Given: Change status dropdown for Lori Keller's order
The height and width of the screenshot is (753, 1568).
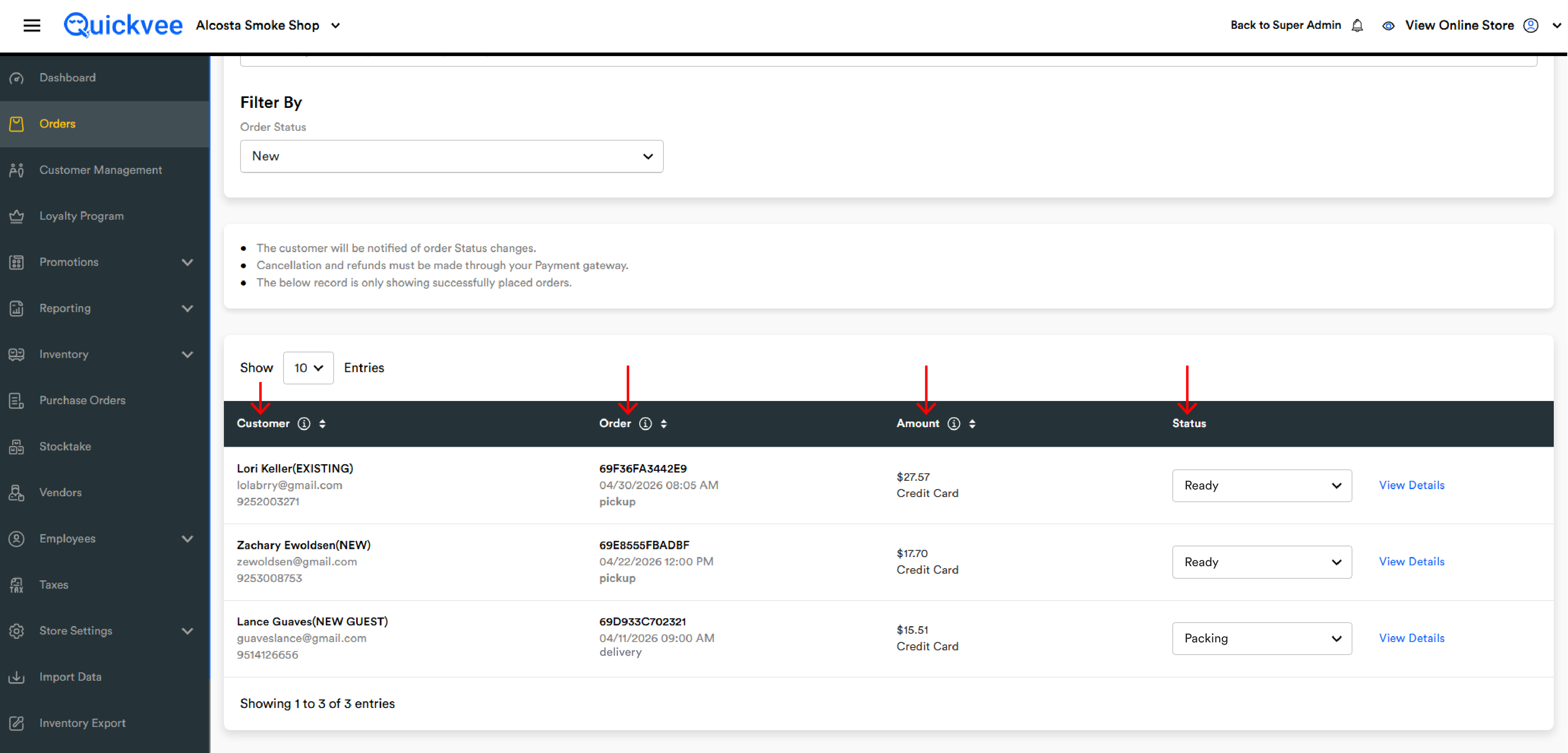Looking at the screenshot, I should 1261,486.
